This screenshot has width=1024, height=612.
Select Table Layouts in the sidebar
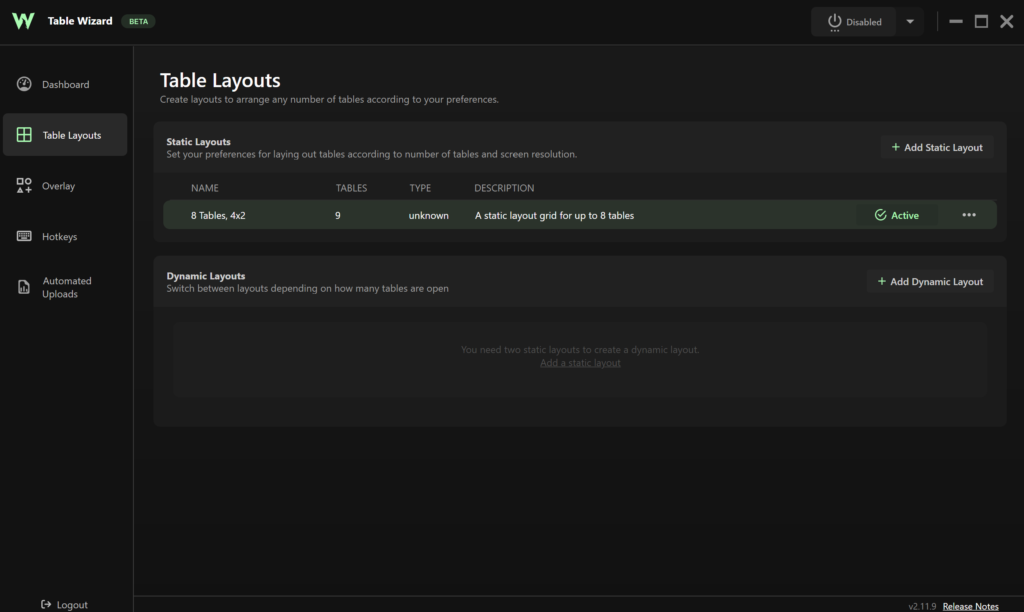point(65,135)
